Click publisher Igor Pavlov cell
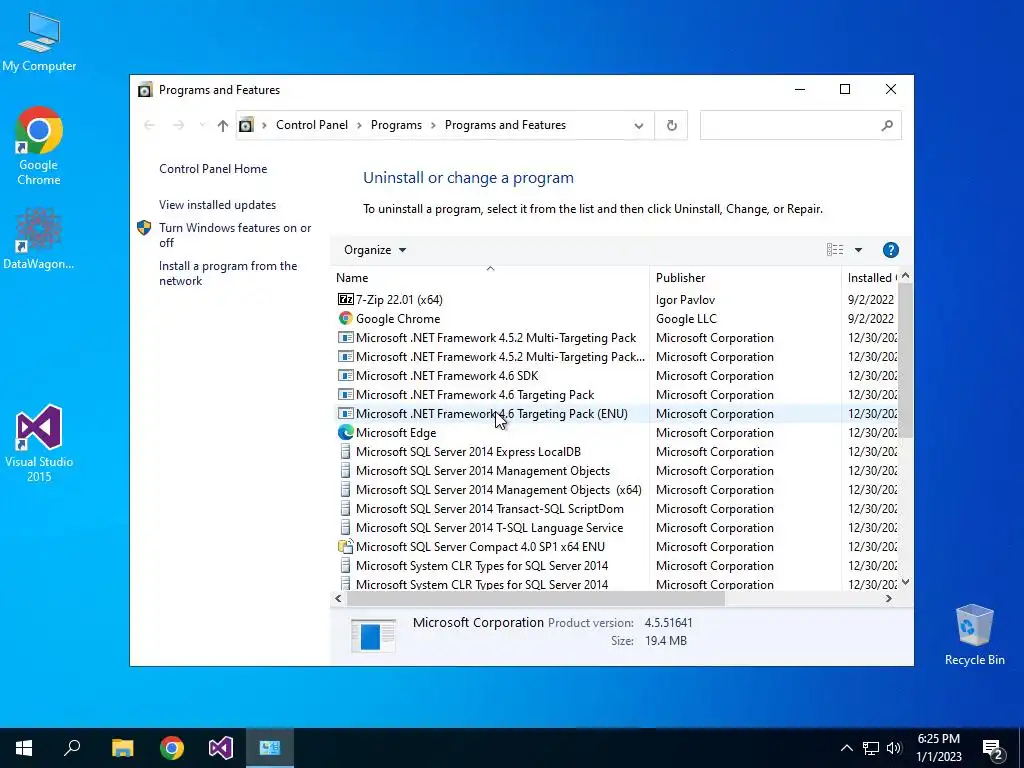The width and height of the screenshot is (1024, 768). [x=685, y=300]
